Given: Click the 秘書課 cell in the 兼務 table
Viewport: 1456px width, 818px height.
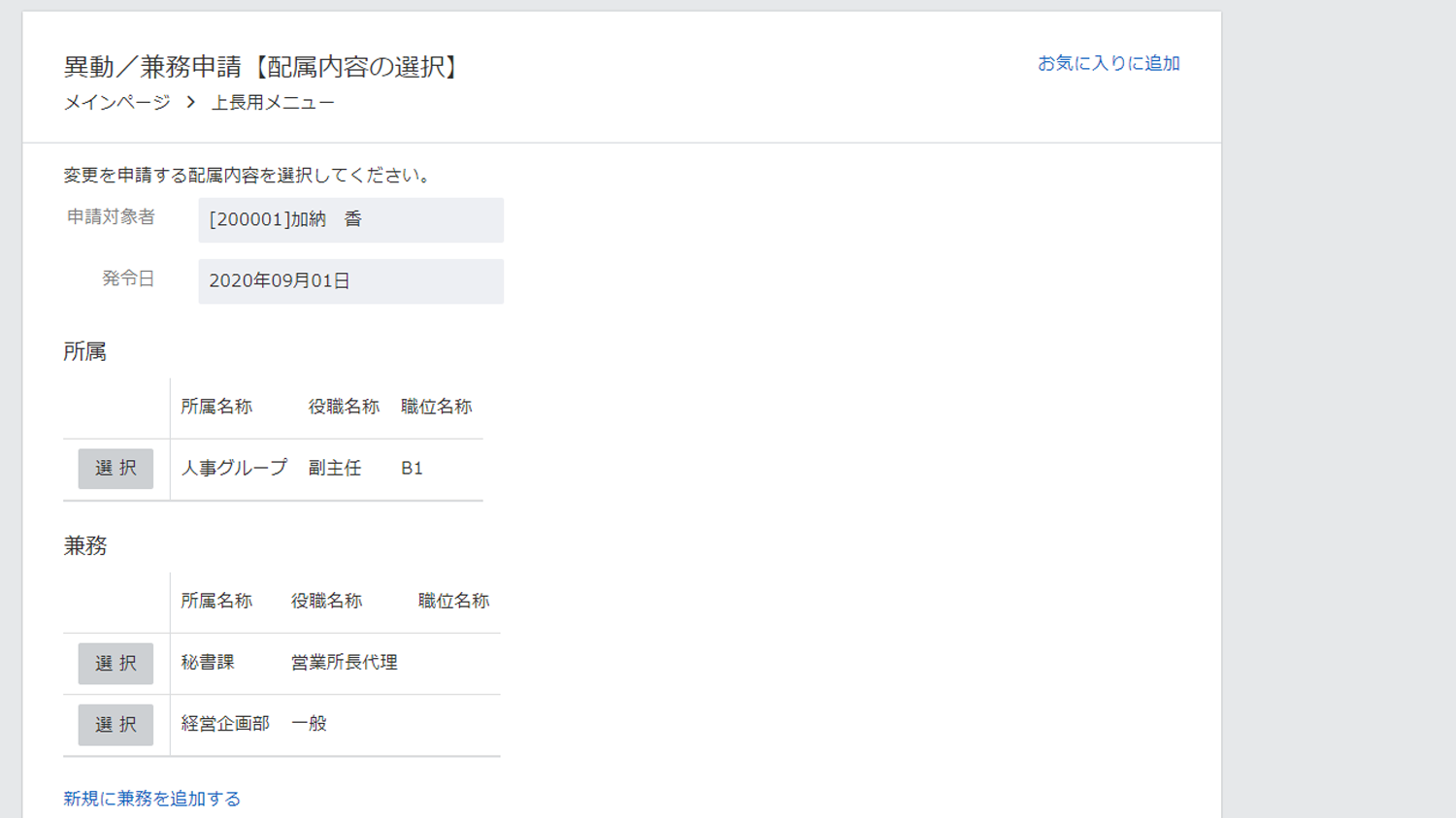Looking at the screenshot, I should (x=208, y=663).
